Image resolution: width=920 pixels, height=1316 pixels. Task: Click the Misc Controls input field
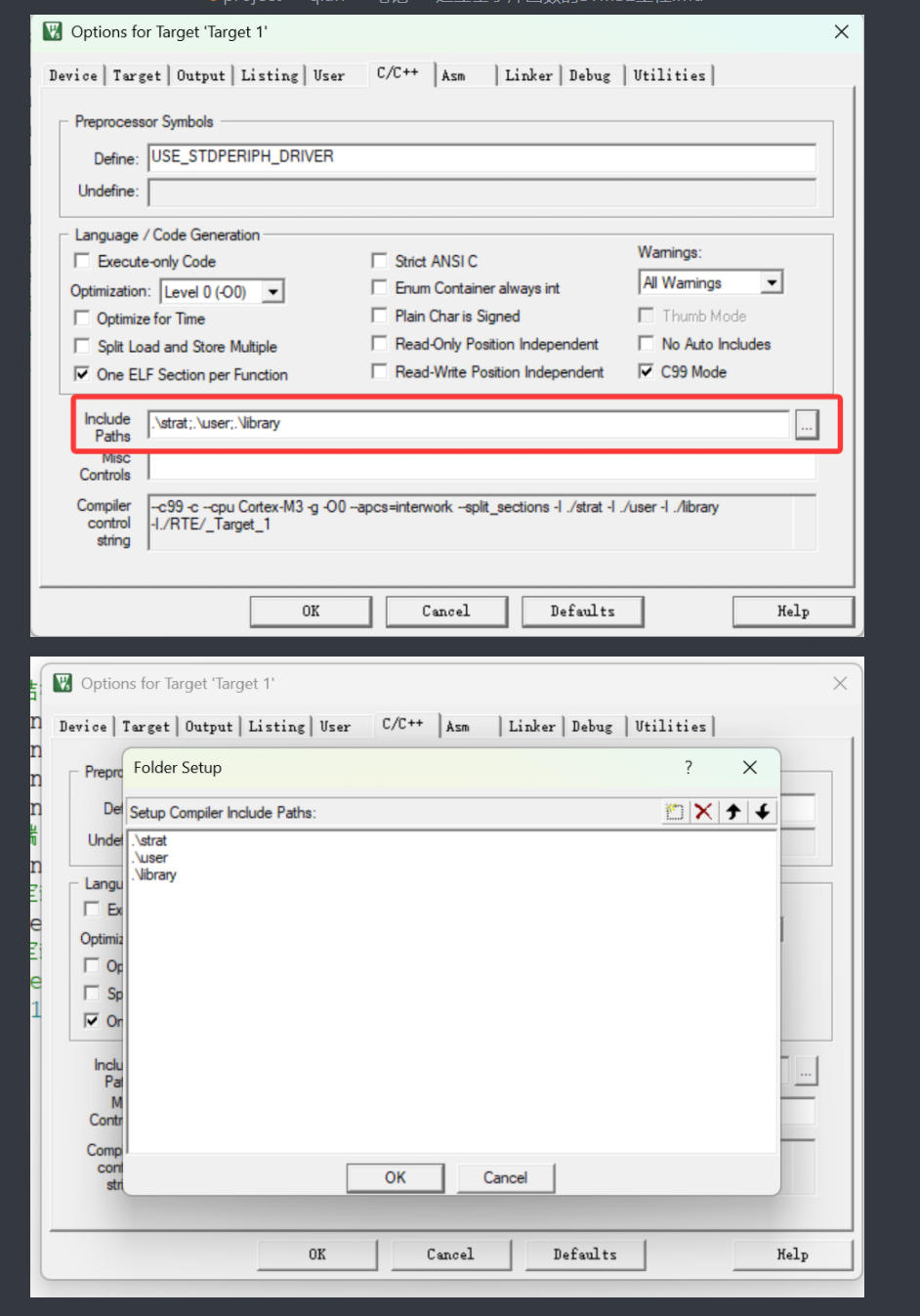(x=482, y=467)
